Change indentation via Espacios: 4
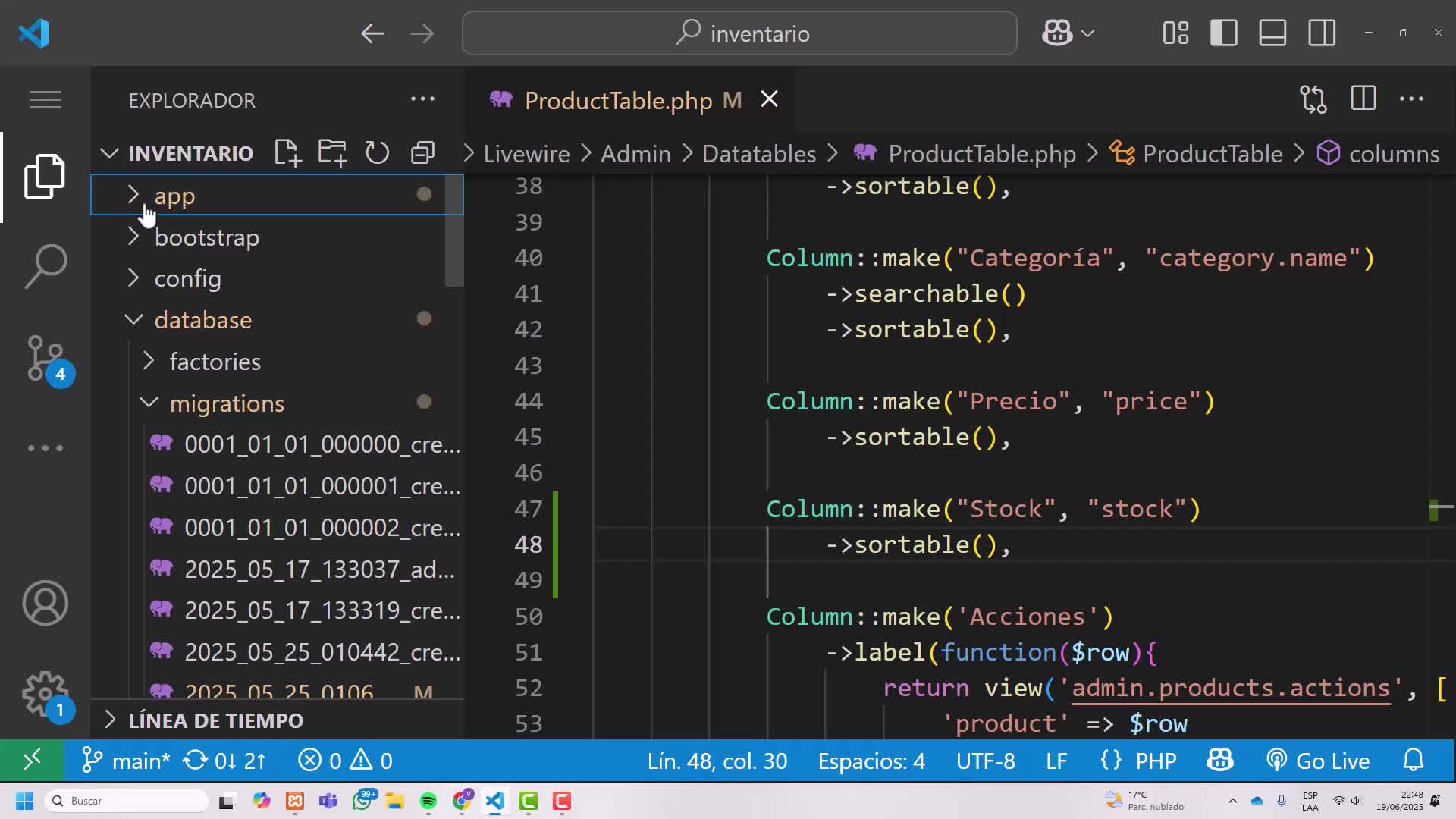The width and height of the screenshot is (1456, 819). tap(871, 761)
